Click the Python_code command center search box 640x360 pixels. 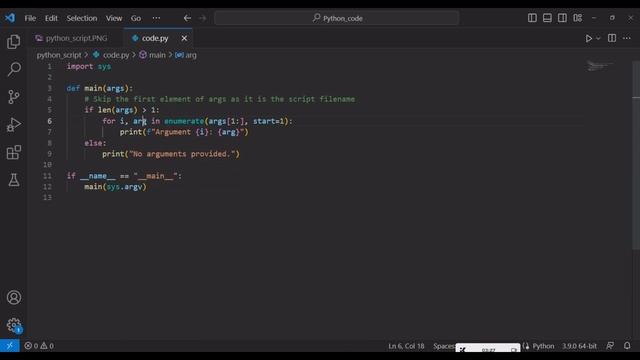(337, 18)
